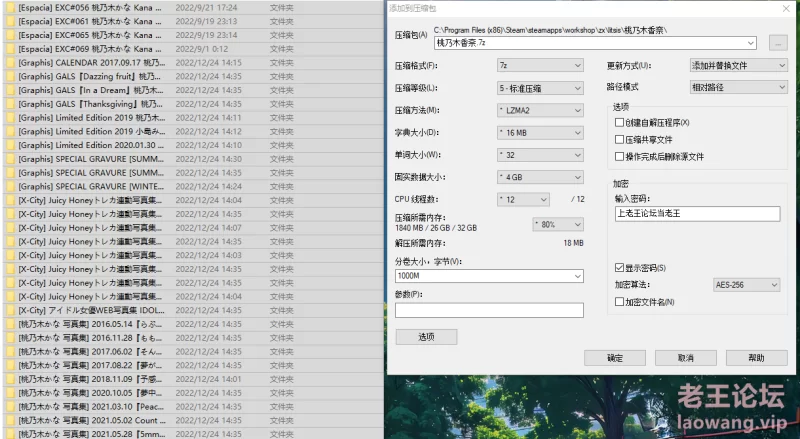Viewport: 800px width, 439px height.
Task: Click folder icon of [Espacia] EXC#056 row
Action: 10,8
